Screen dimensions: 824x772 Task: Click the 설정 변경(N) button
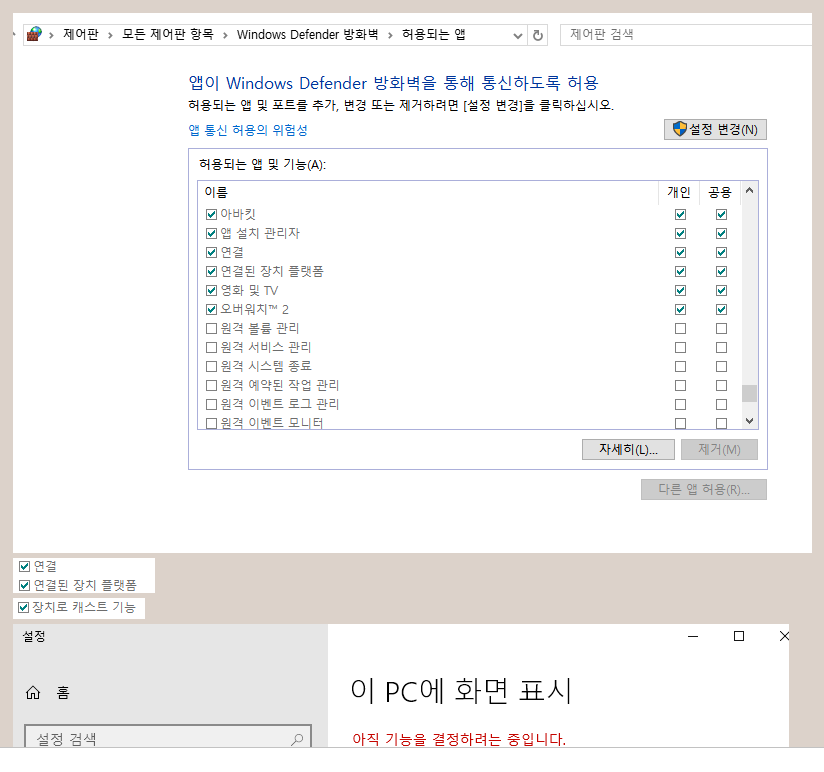click(x=715, y=129)
